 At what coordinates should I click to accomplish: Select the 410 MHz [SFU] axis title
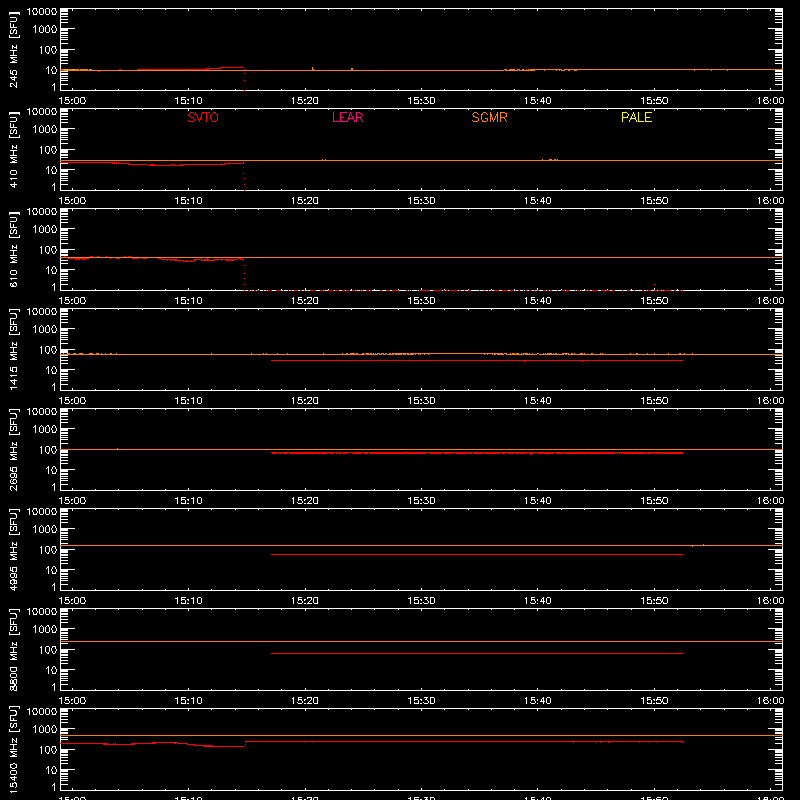(14, 149)
